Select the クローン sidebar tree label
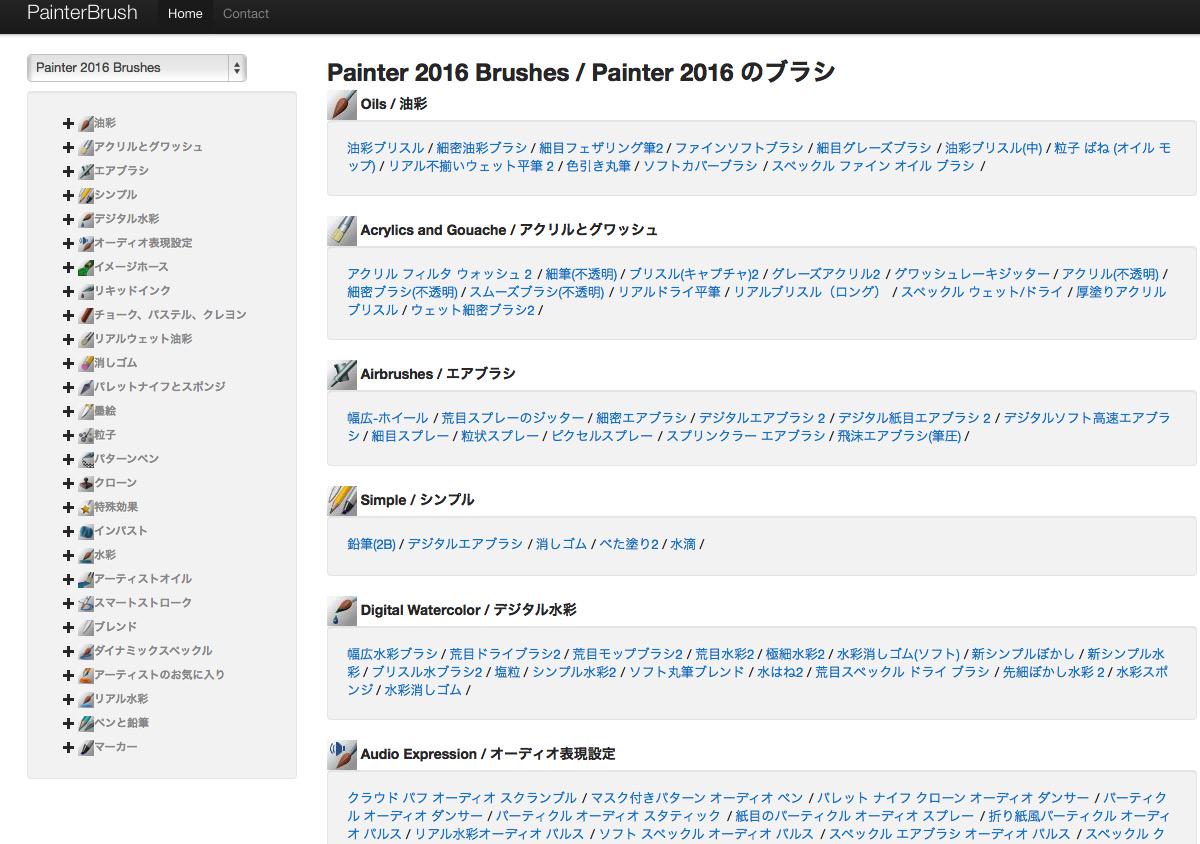This screenshot has height=844, width=1200. coord(116,483)
